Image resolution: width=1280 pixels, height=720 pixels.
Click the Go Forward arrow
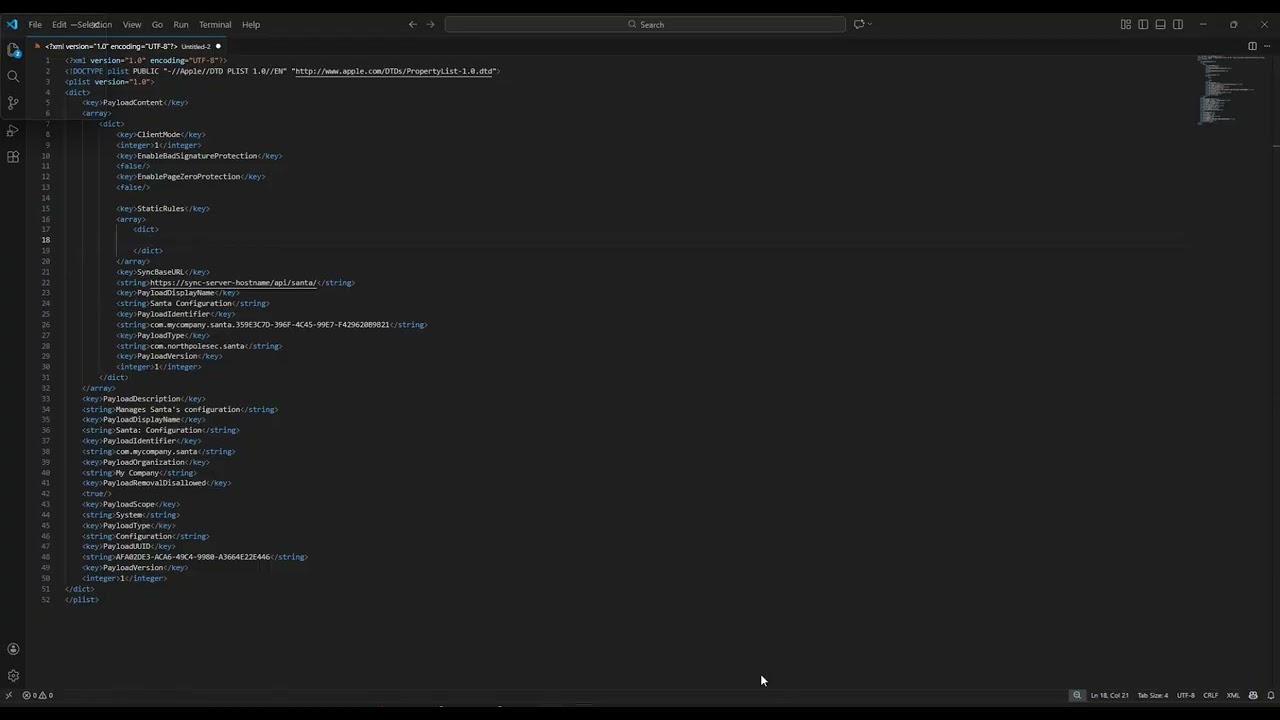pos(431,24)
